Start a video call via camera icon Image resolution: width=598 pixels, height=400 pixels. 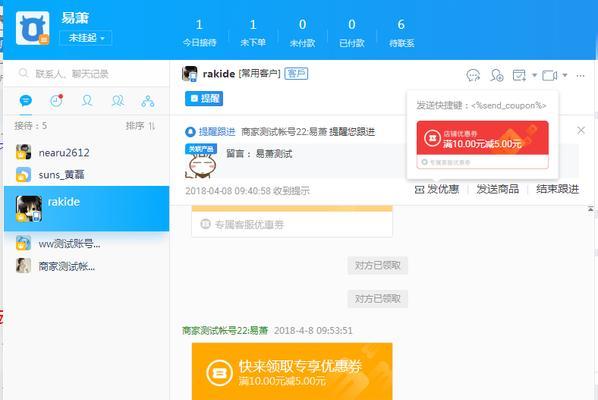[550, 76]
